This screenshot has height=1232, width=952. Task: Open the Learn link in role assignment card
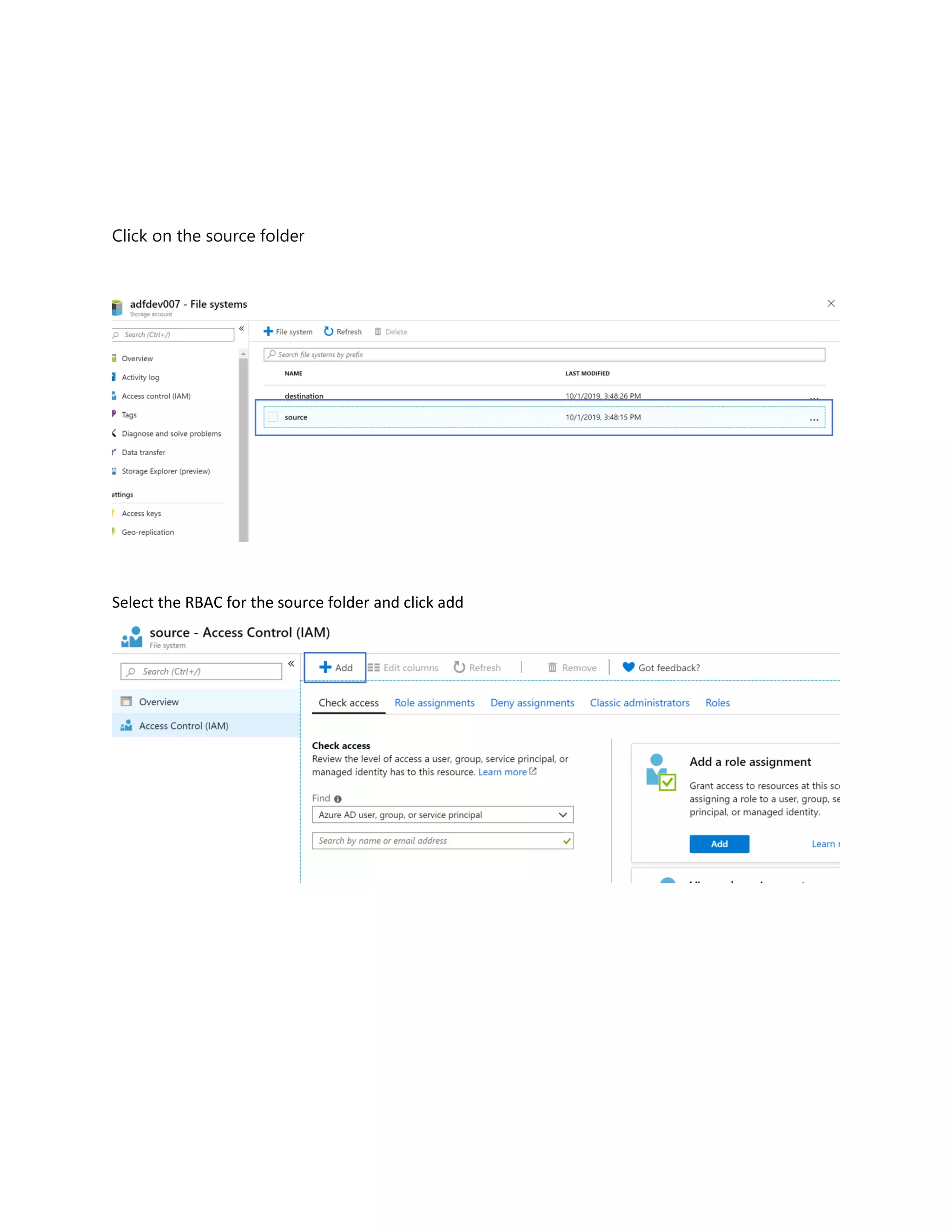(826, 844)
